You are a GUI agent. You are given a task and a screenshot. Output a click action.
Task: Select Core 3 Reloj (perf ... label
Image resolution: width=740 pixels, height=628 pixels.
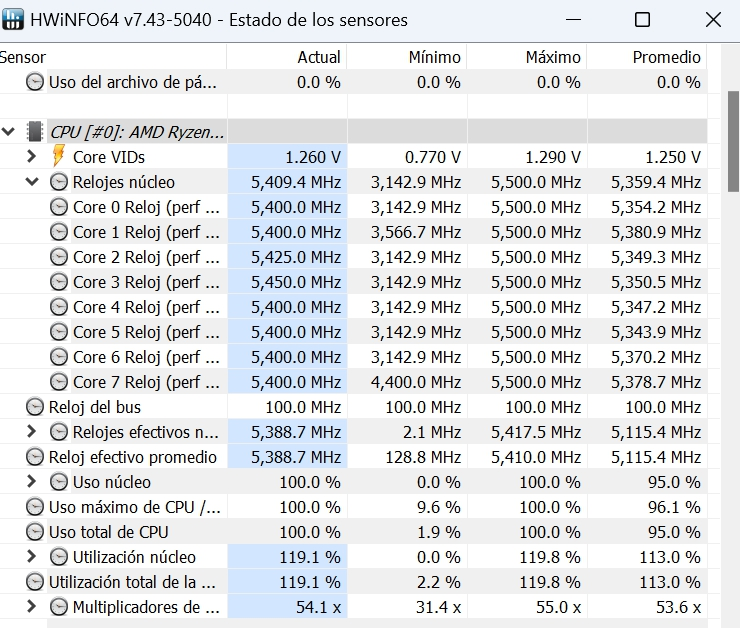pos(146,282)
